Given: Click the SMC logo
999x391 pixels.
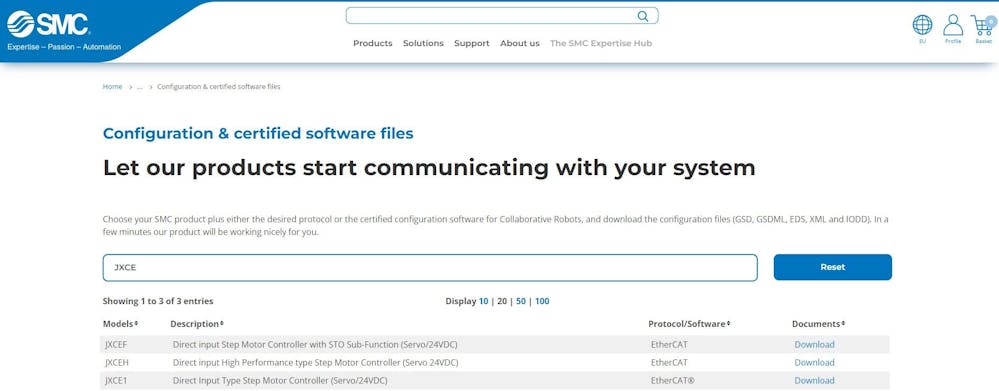Looking at the screenshot, I should (48, 24).
